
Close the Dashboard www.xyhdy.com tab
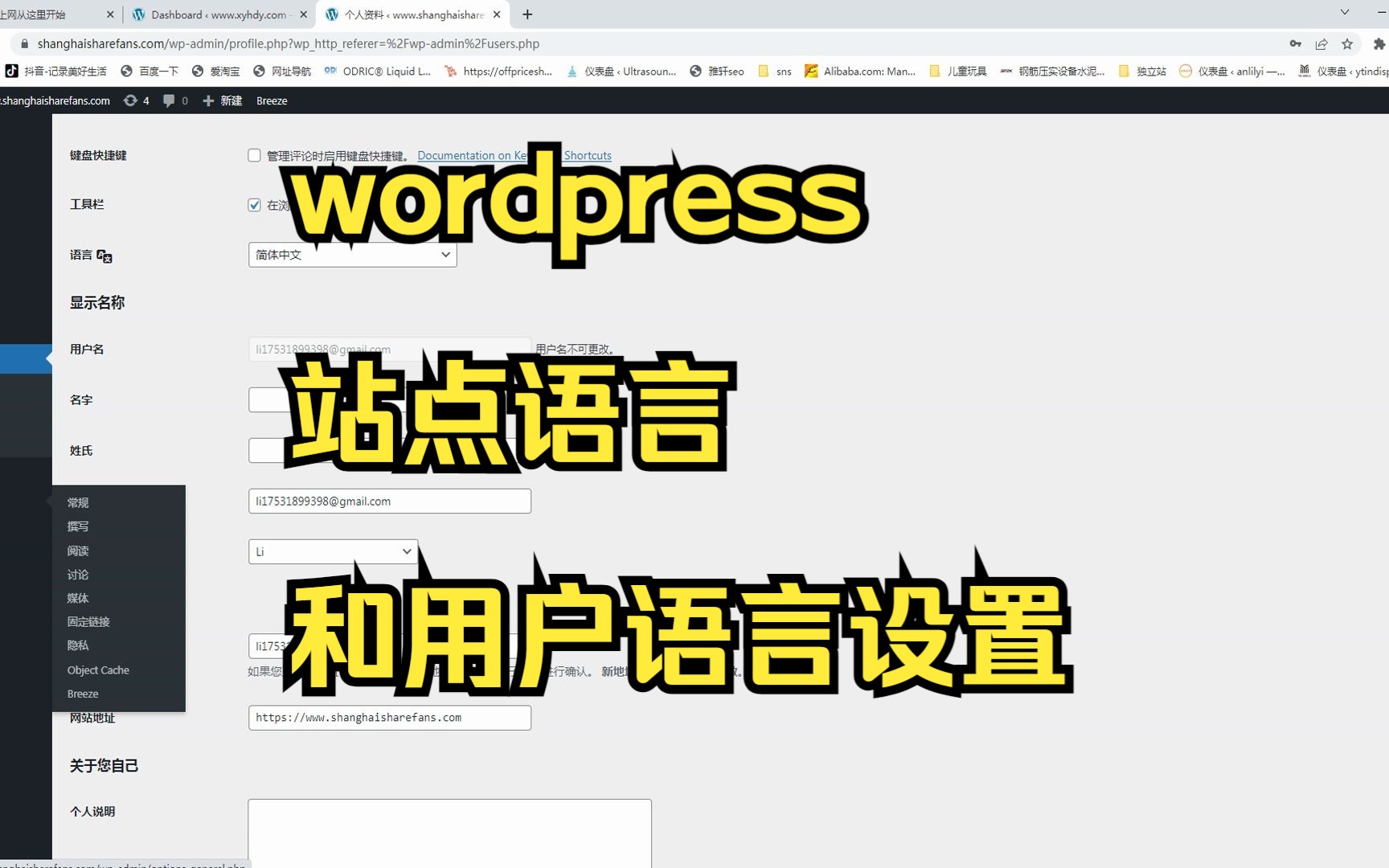303,14
